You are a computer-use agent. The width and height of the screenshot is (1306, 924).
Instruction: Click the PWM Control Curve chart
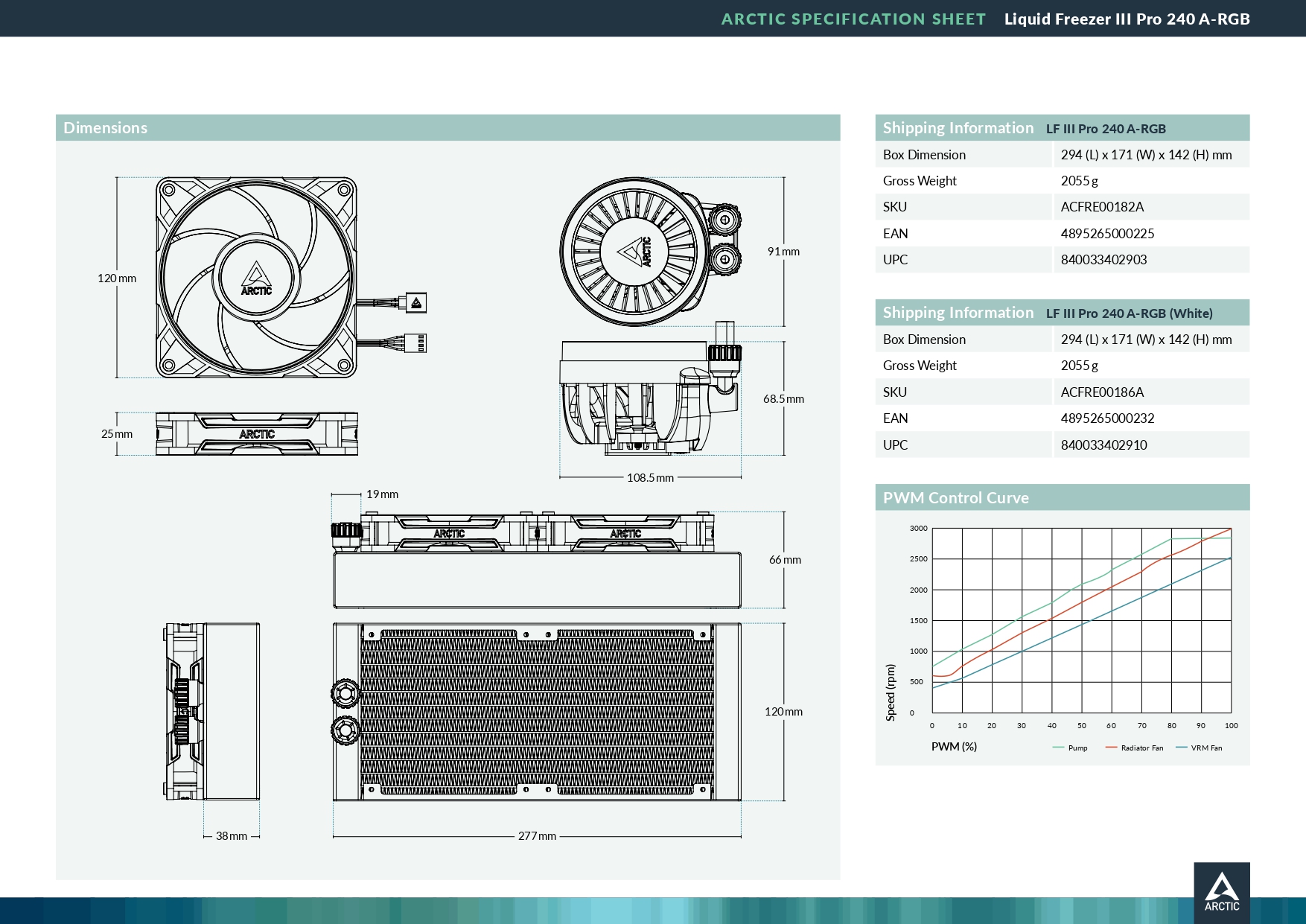1081,620
